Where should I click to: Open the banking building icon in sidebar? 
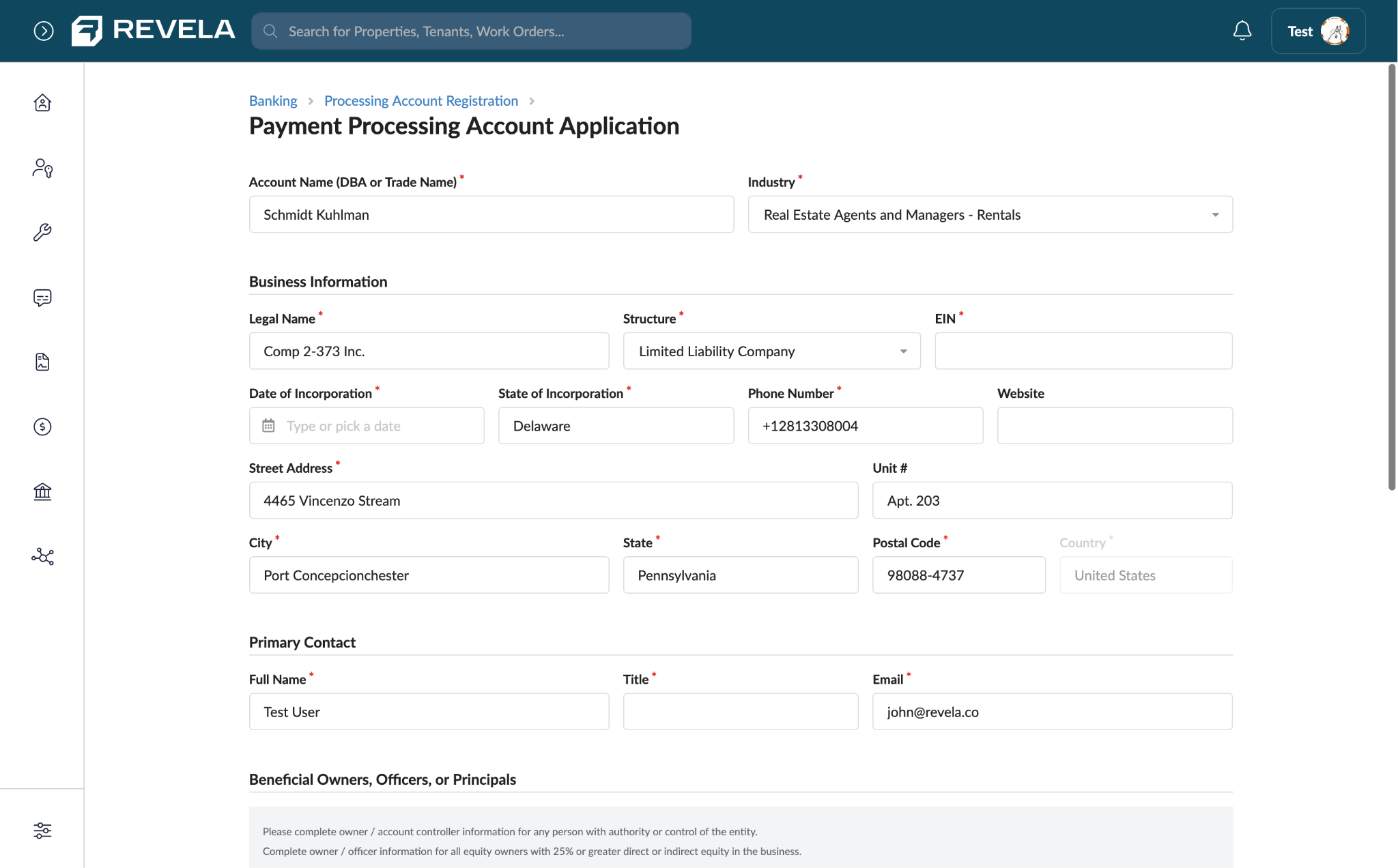(x=42, y=491)
